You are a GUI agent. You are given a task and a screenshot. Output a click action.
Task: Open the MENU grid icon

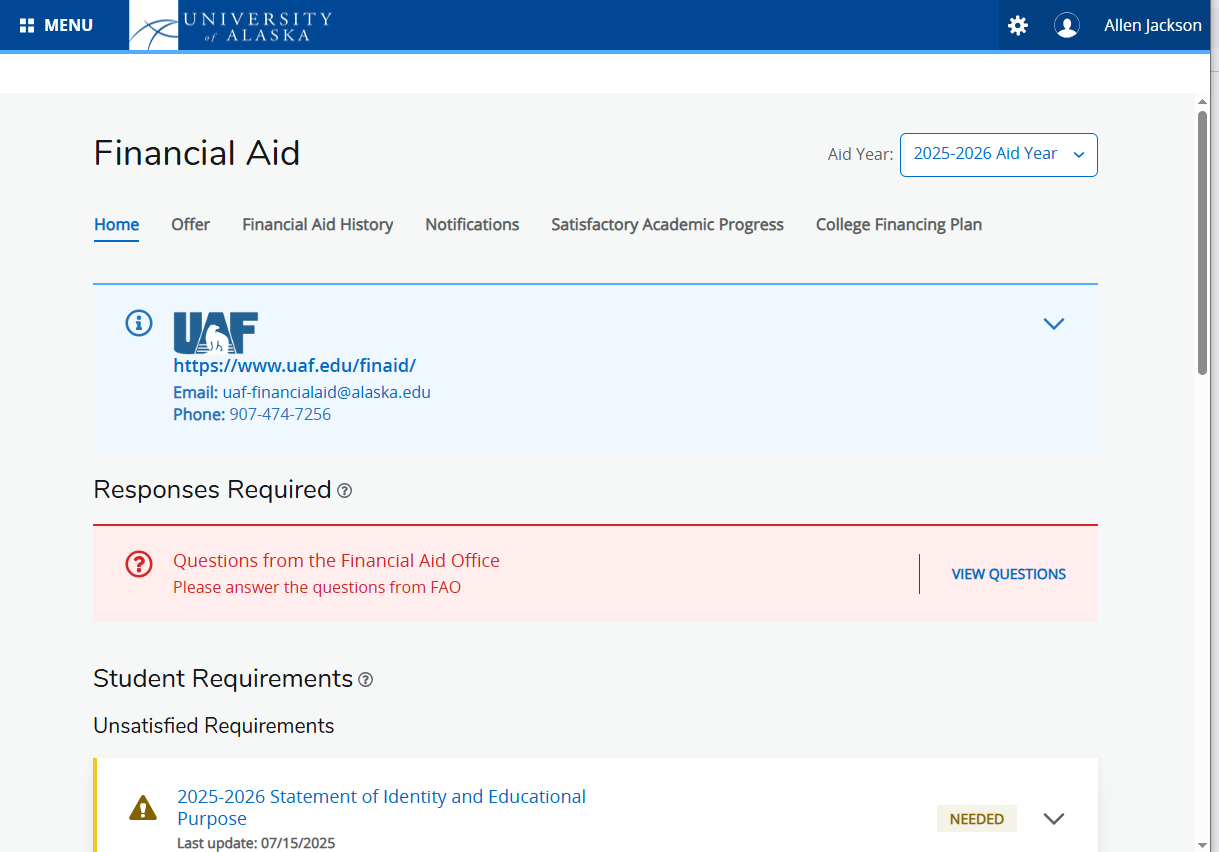27,25
